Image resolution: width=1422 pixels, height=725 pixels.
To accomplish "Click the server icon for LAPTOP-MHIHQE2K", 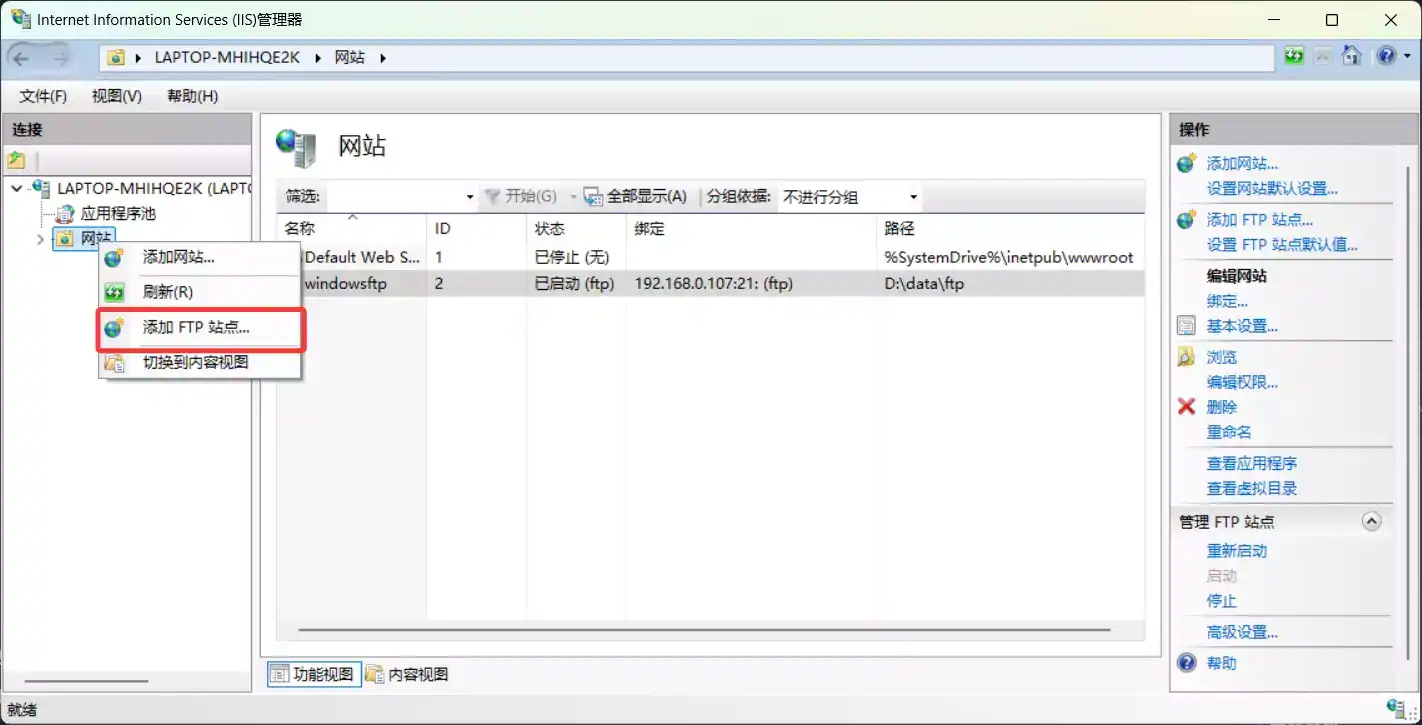I will pyautogui.click(x=42, y=188).
